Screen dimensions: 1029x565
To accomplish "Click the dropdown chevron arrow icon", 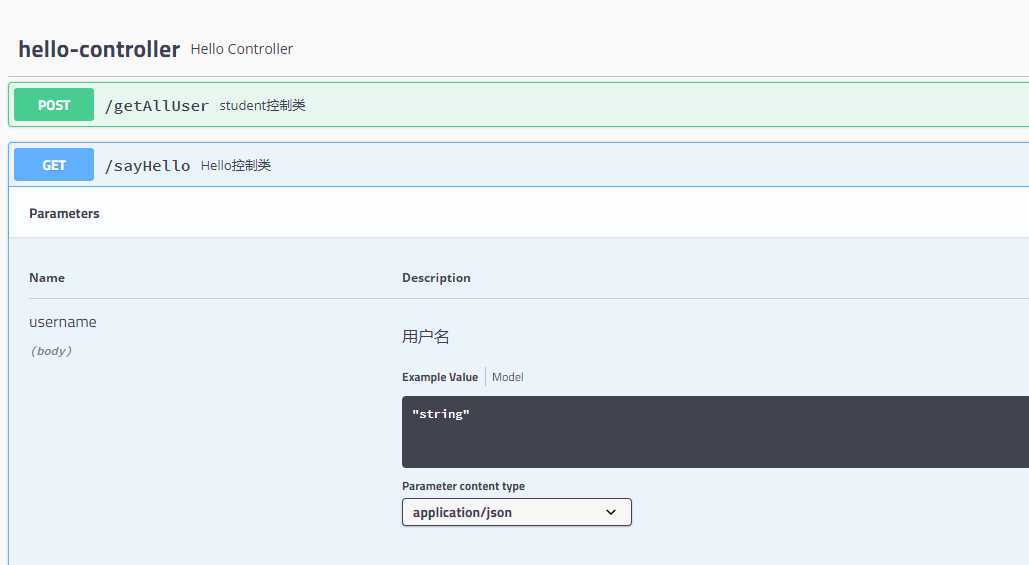I will click(611, 512).
